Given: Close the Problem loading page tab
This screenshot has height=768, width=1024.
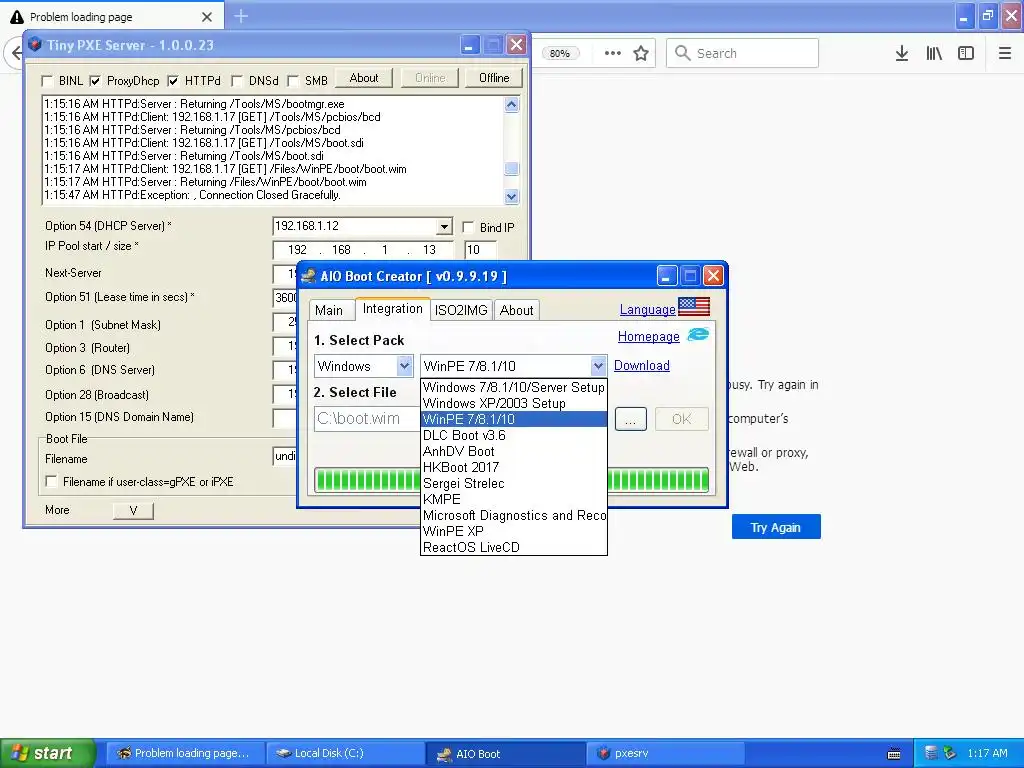Looking at the screenshot, I should [207, 17].
